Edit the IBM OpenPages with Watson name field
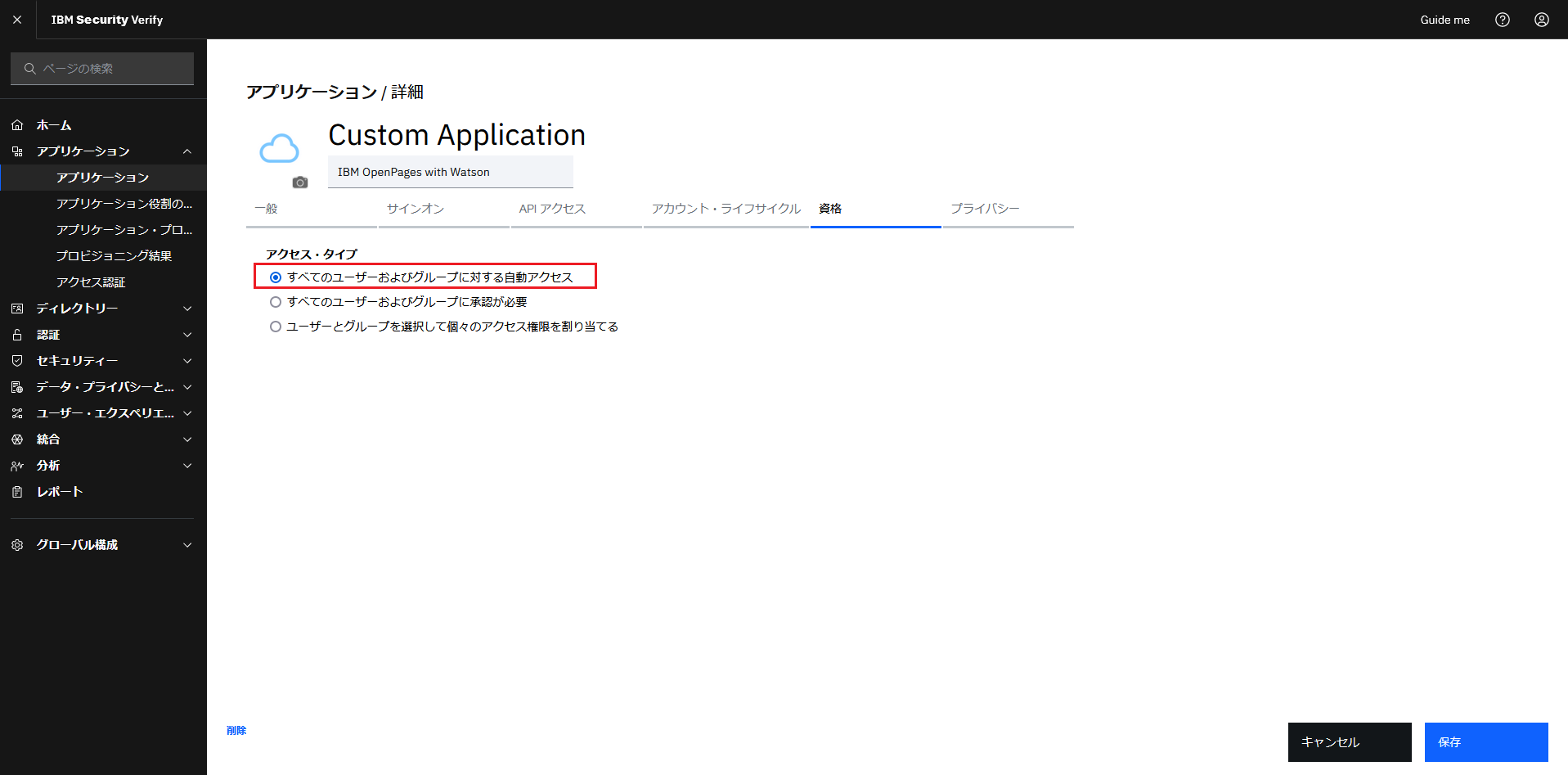1568x775 pixels. [x=451, y=172]
